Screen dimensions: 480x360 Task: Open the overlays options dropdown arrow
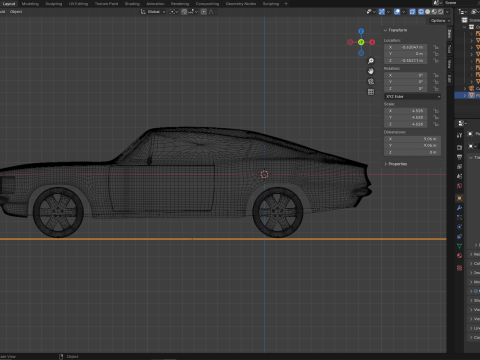[403, 12]
